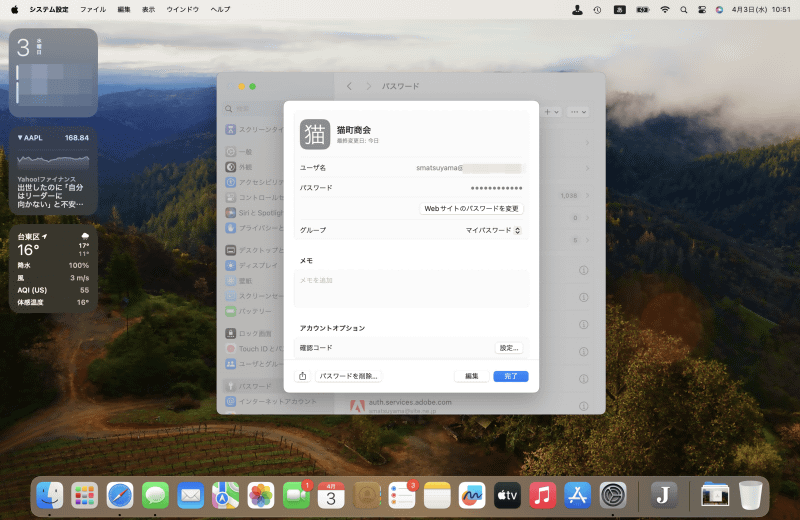This screenshot has height=520, width=800.
Task: Click the AAPL stocks widget
Action: pyautogui.click(x=53, y=171)
